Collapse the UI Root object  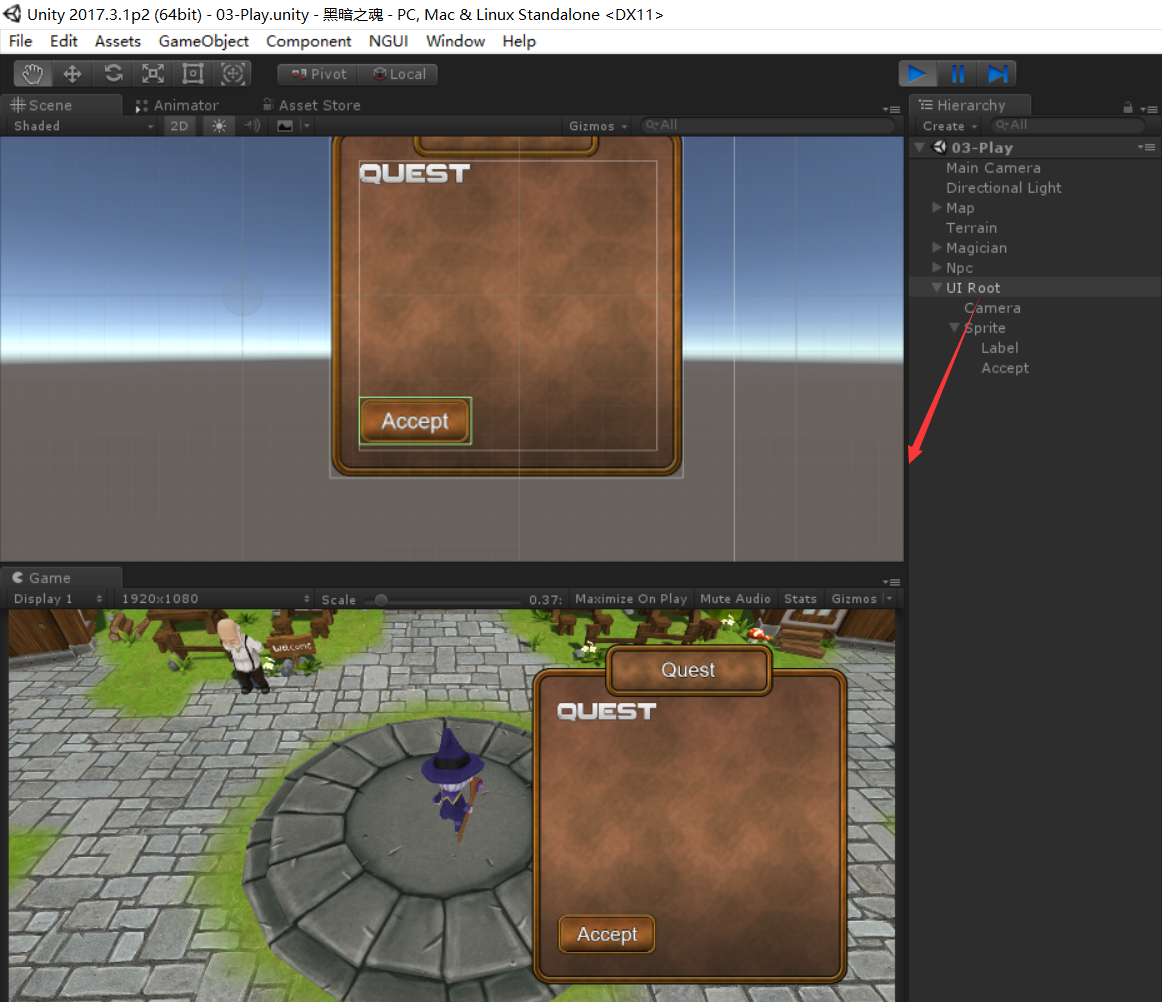point(937,288)
